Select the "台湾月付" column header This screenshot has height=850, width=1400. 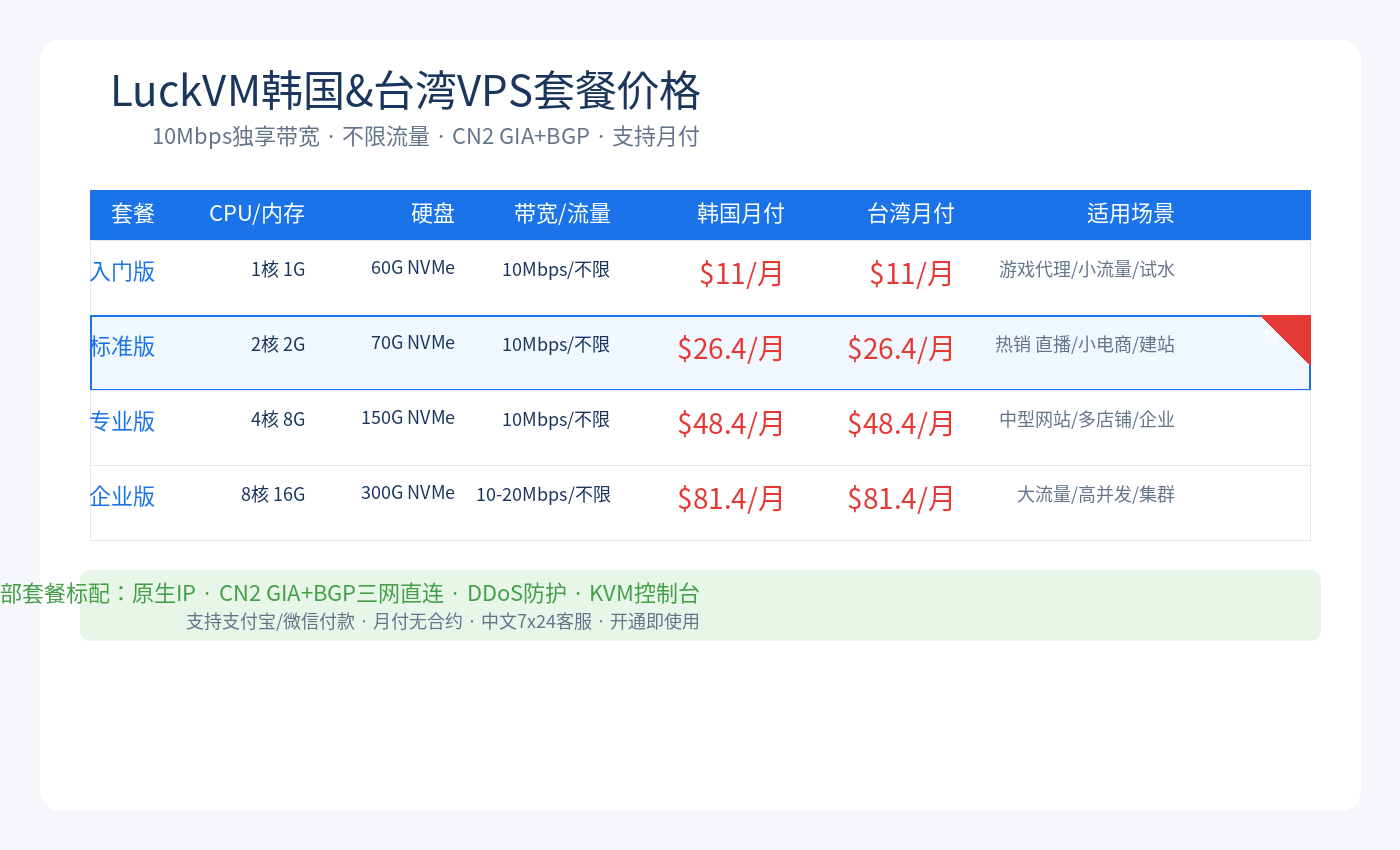click(x=911, y=213)
